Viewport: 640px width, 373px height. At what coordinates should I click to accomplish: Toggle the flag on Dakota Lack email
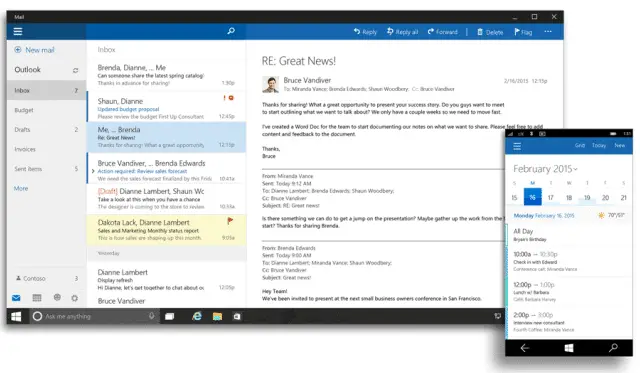coord(230,221)
